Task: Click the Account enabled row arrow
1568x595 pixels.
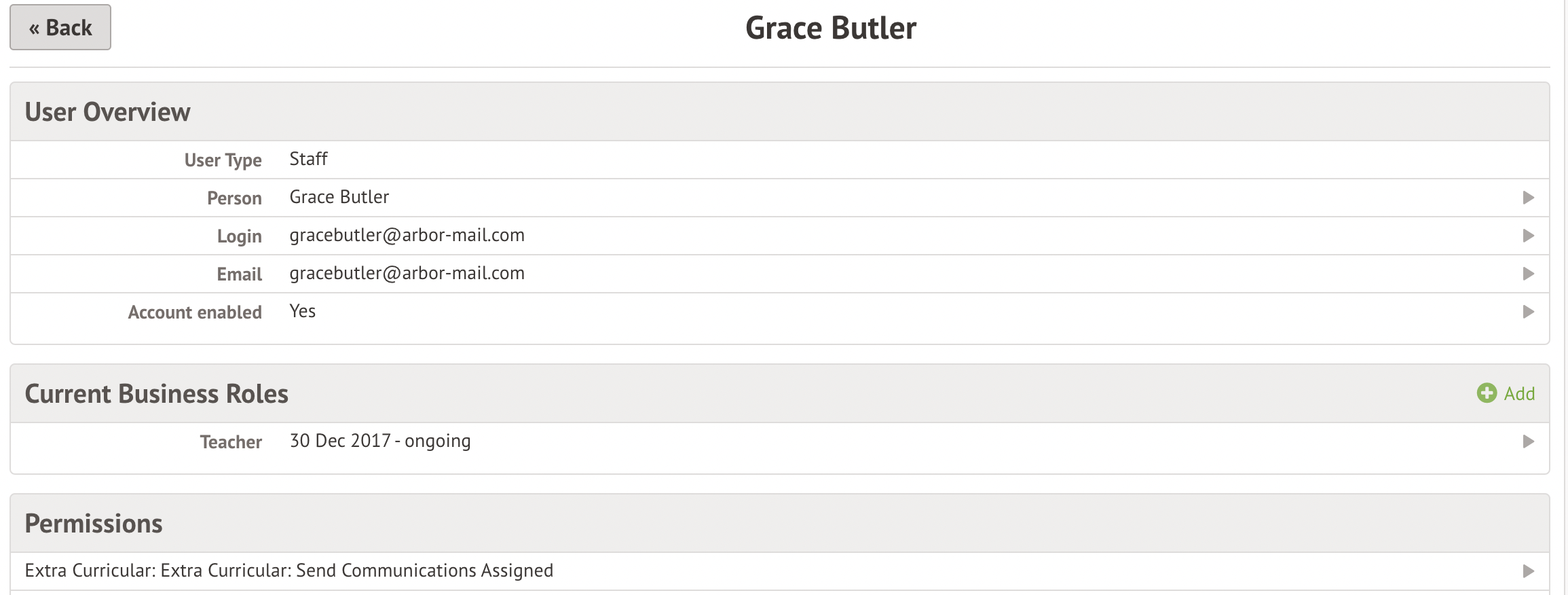Action: pyautogui.click(x=1529, y=312)
